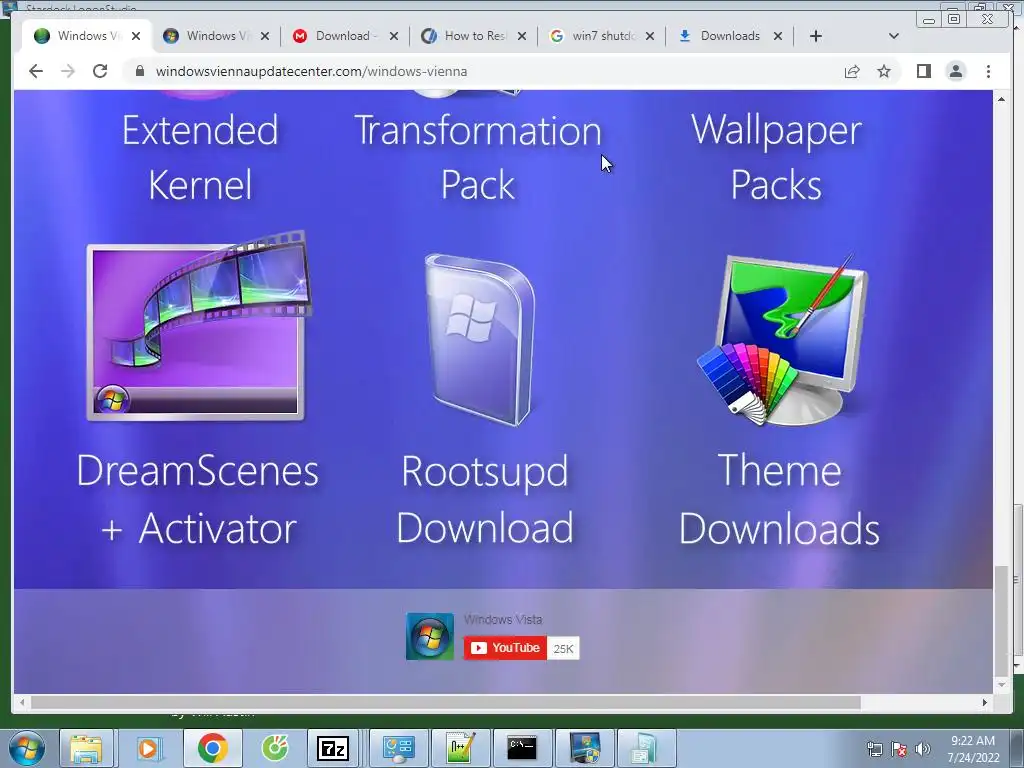The width and height of the screenshot is (1024, 768).
Task: Click the forward navigation arrow
Action: point(68,71)
